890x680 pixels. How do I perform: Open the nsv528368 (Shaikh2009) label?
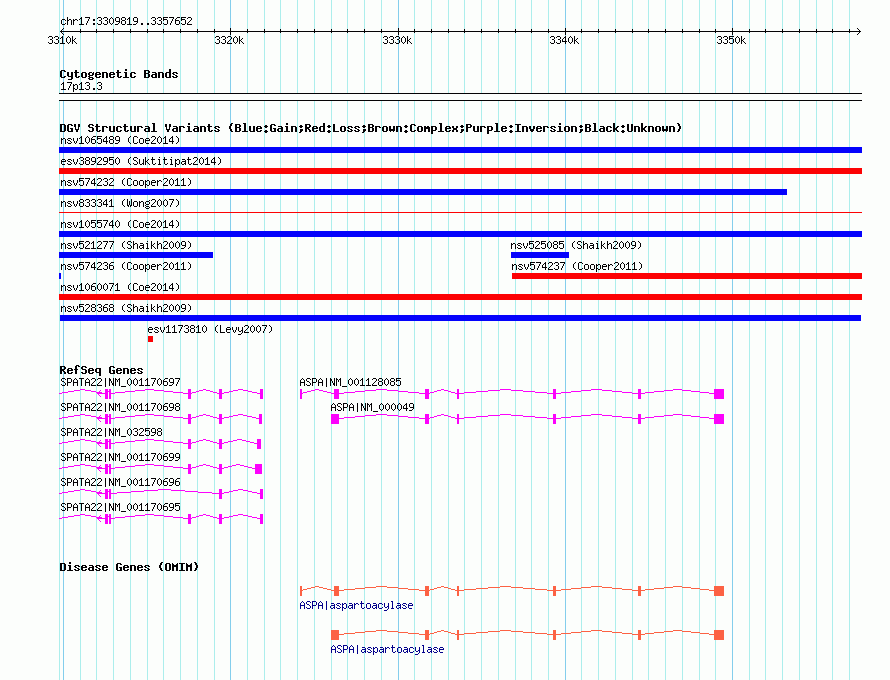tap(126, 308)
